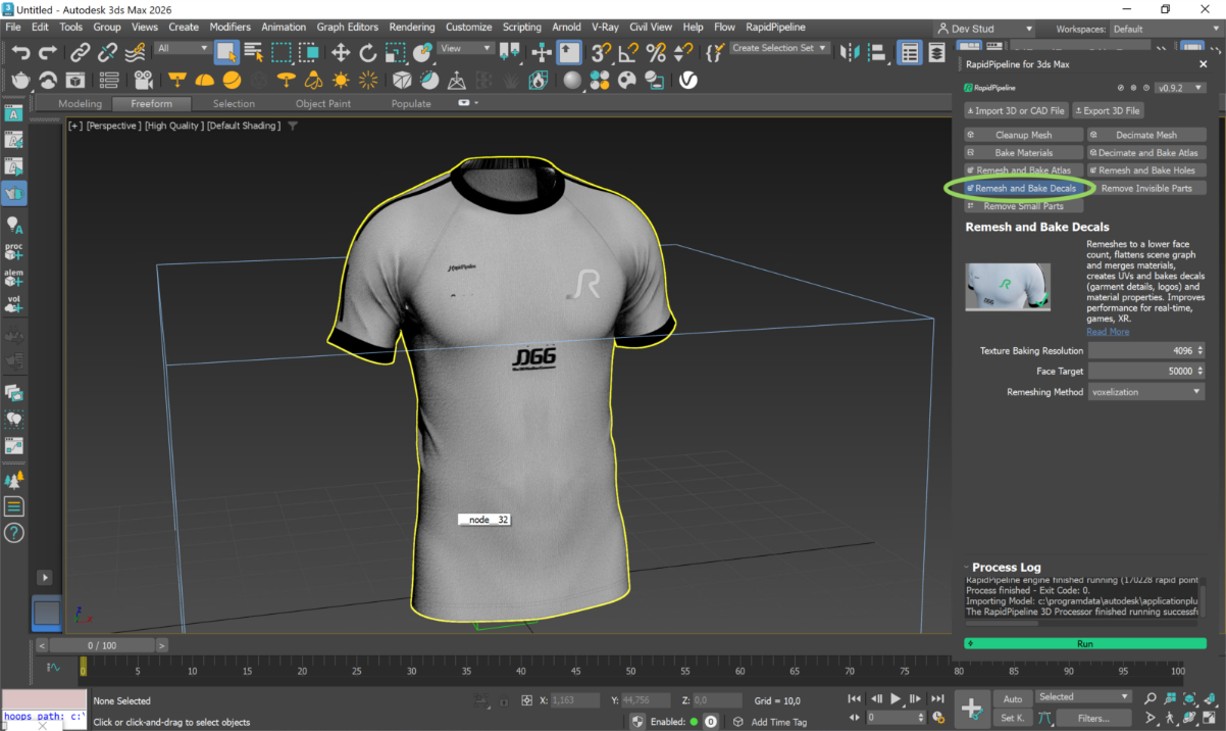Open the Graph Editors menu
Image resolution: width=1226 pixels, height=731 pixels.
click(x=347, y=27)
